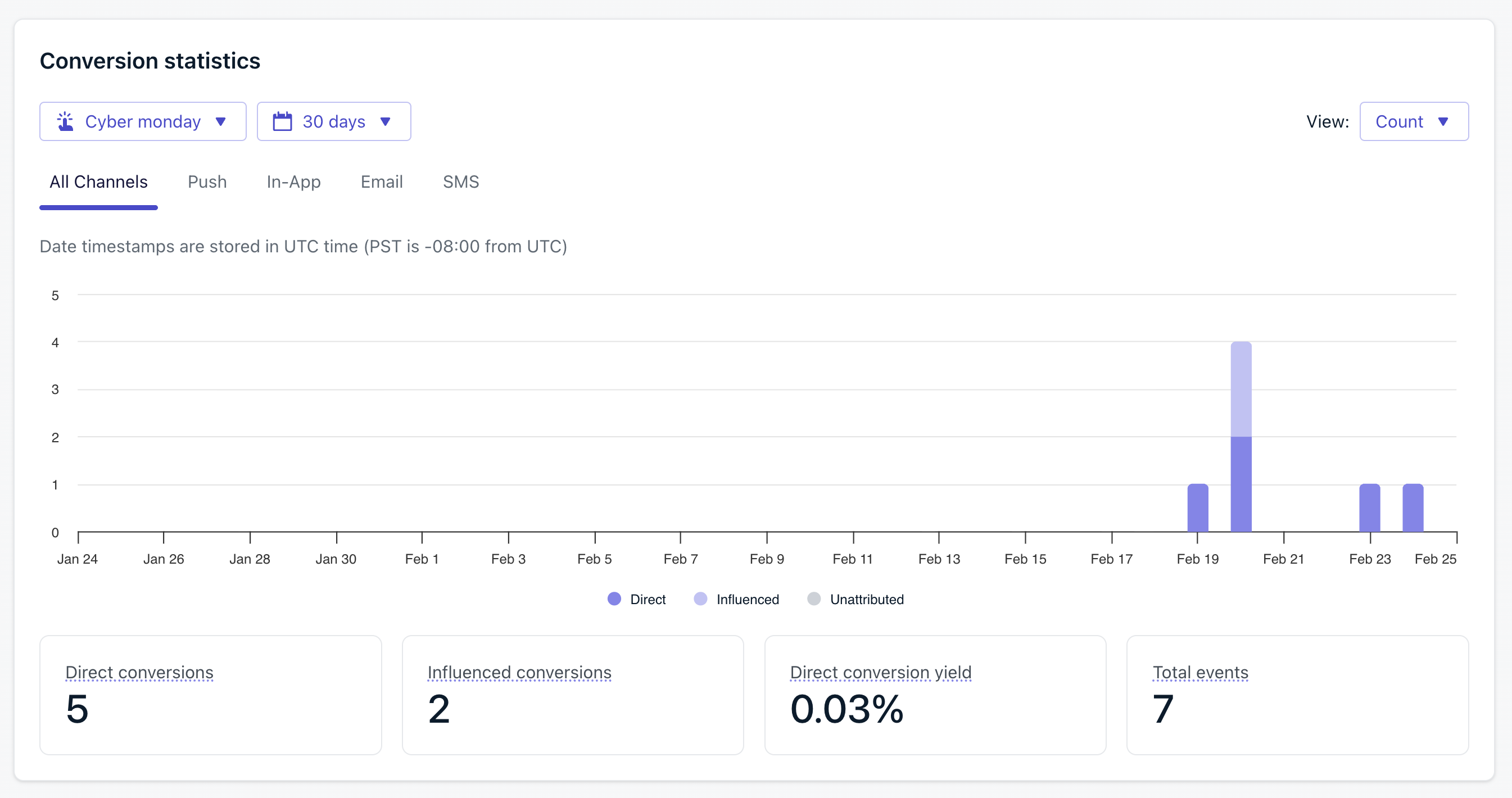
Task: Click the Influenced conversions label
Action: click(519, 673)
